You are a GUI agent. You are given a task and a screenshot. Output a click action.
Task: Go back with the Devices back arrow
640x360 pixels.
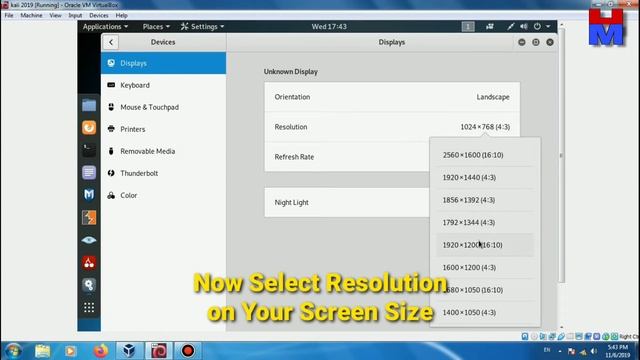tap(111, 42)
